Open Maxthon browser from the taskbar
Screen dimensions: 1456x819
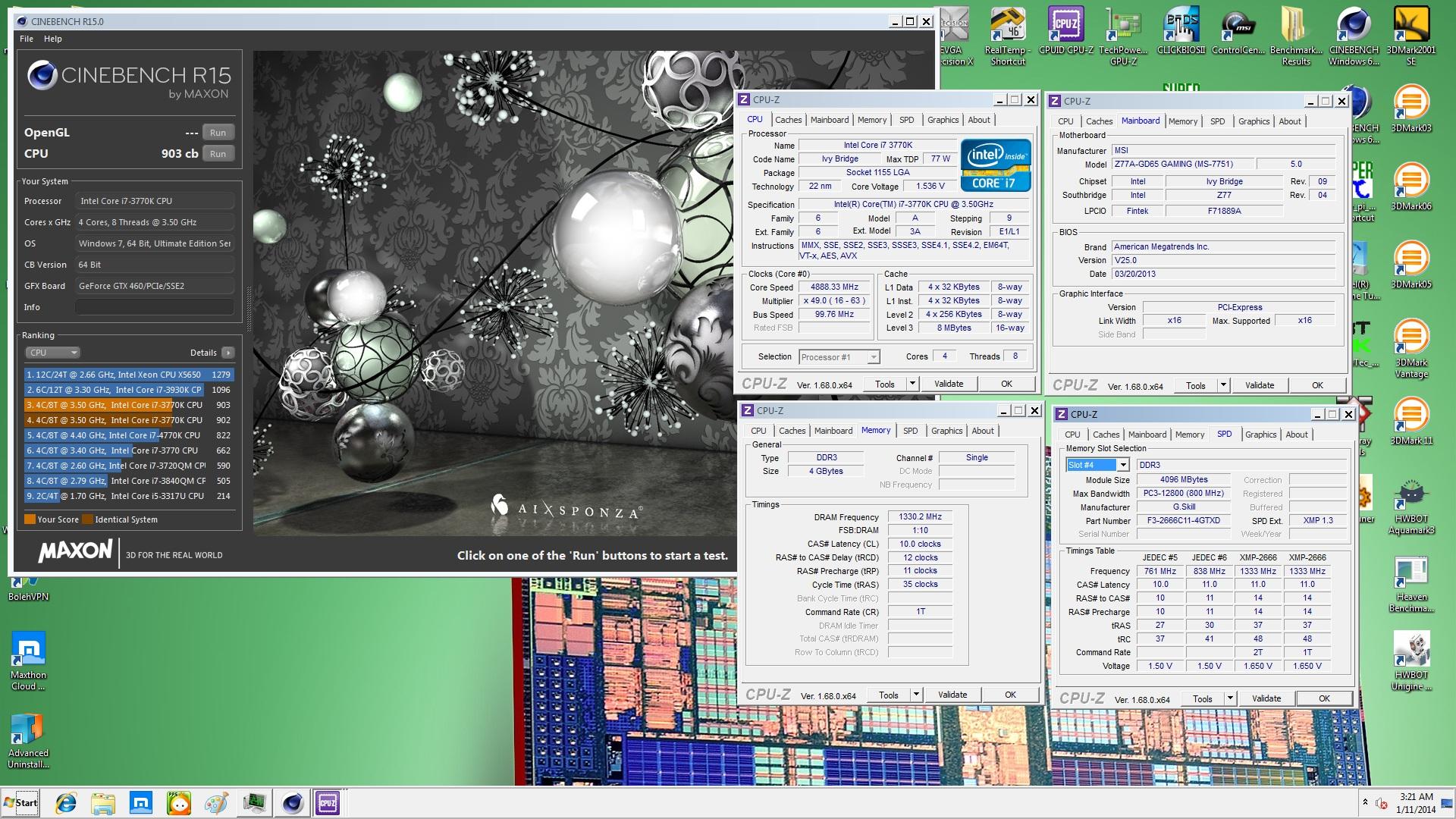tap(141, 803)
